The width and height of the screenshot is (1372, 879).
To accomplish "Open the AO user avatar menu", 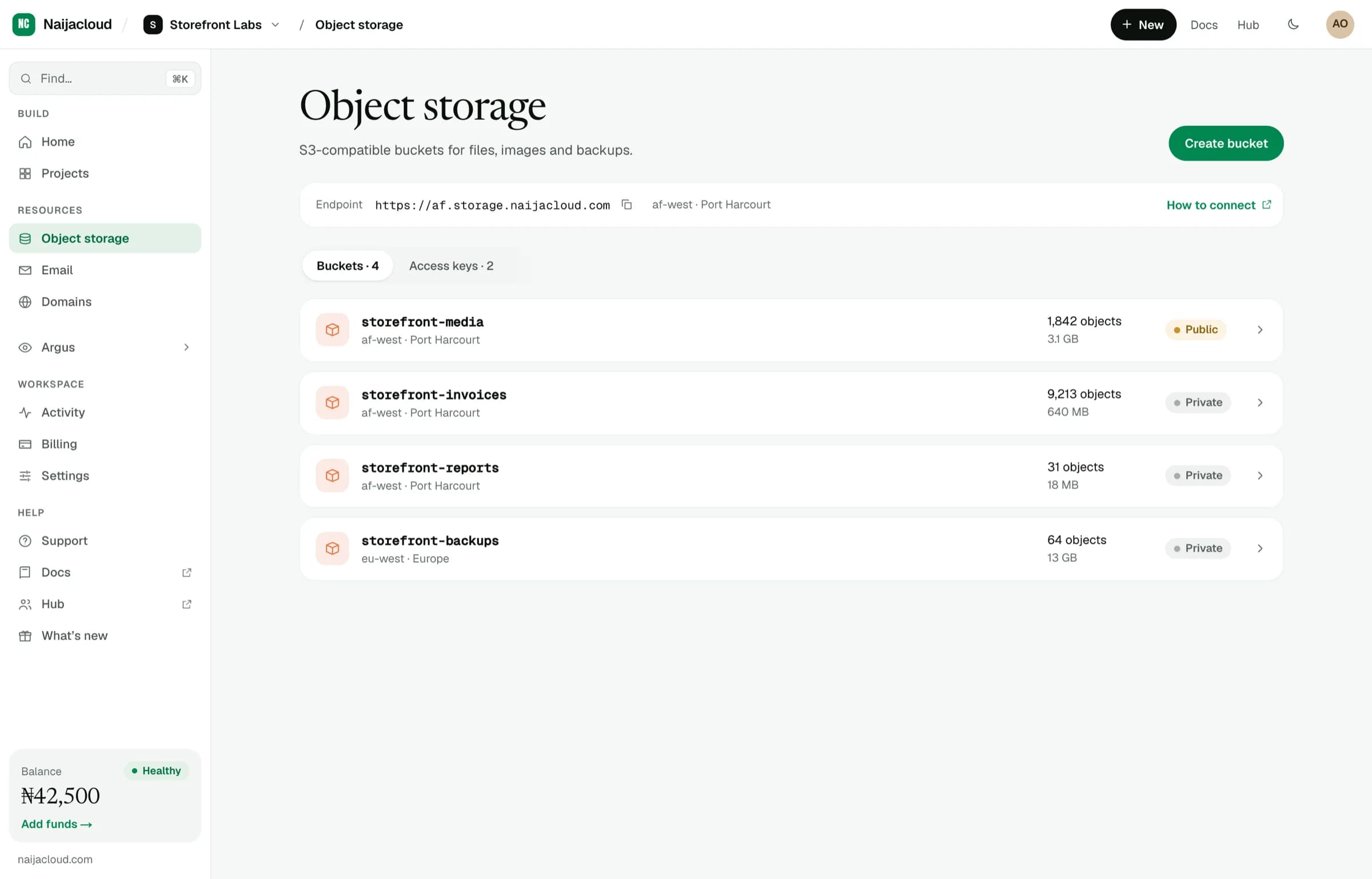I will (1340, 24).
